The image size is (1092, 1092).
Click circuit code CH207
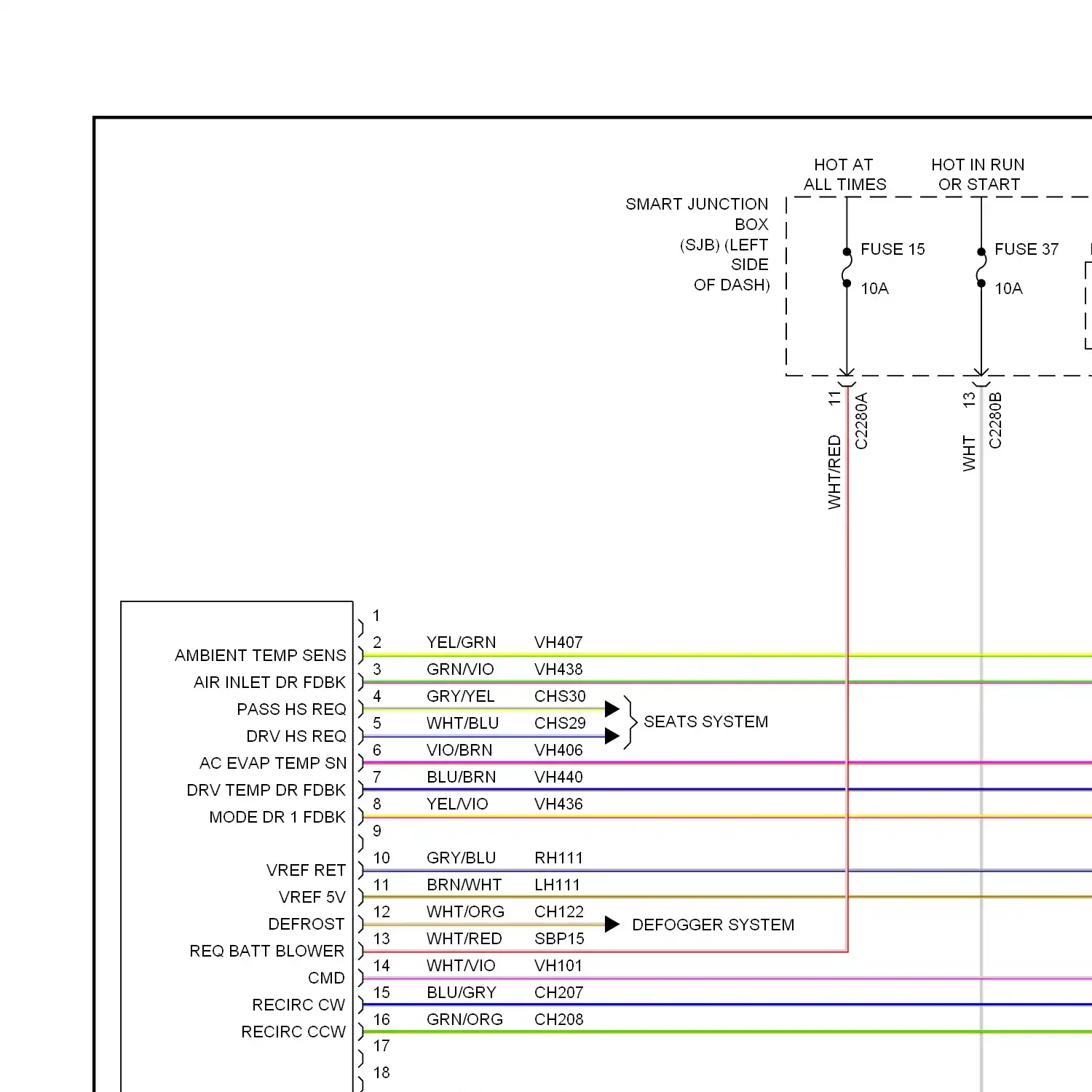coord(558,992)
